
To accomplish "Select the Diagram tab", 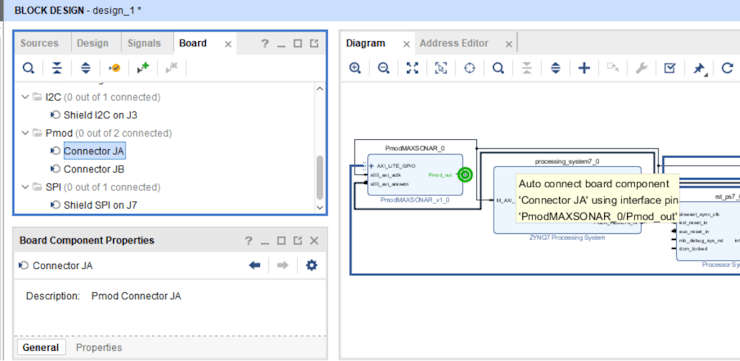I will (x=366, y=43).
